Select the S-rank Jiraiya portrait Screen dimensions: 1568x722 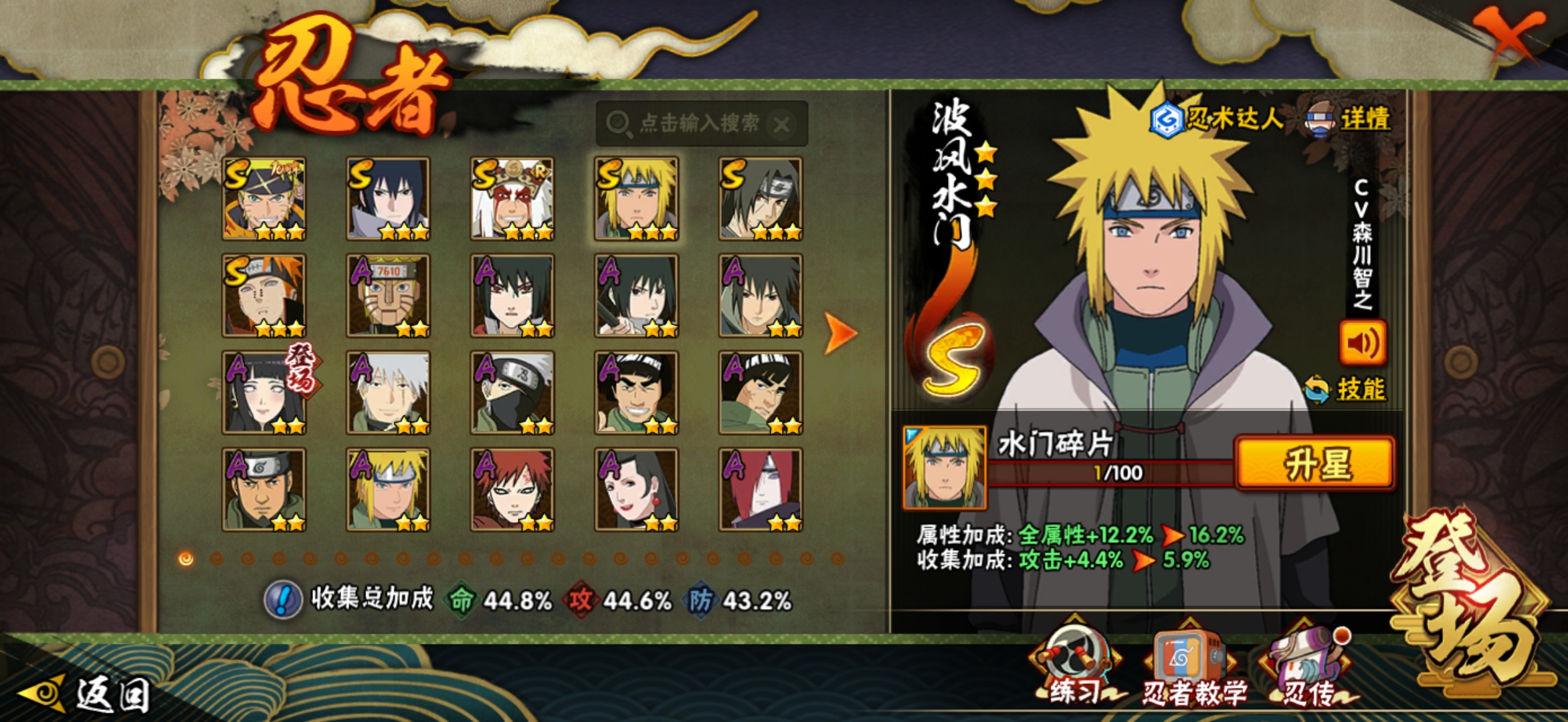[512, 199]
